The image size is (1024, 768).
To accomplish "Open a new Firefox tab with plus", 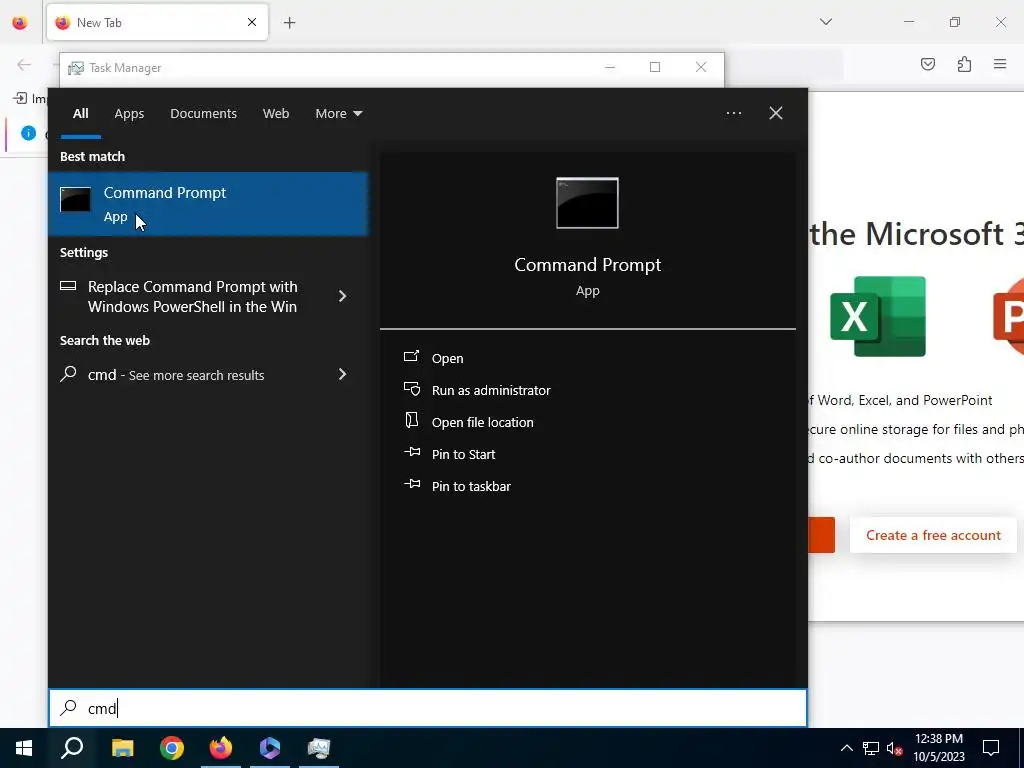I will 289,23.
